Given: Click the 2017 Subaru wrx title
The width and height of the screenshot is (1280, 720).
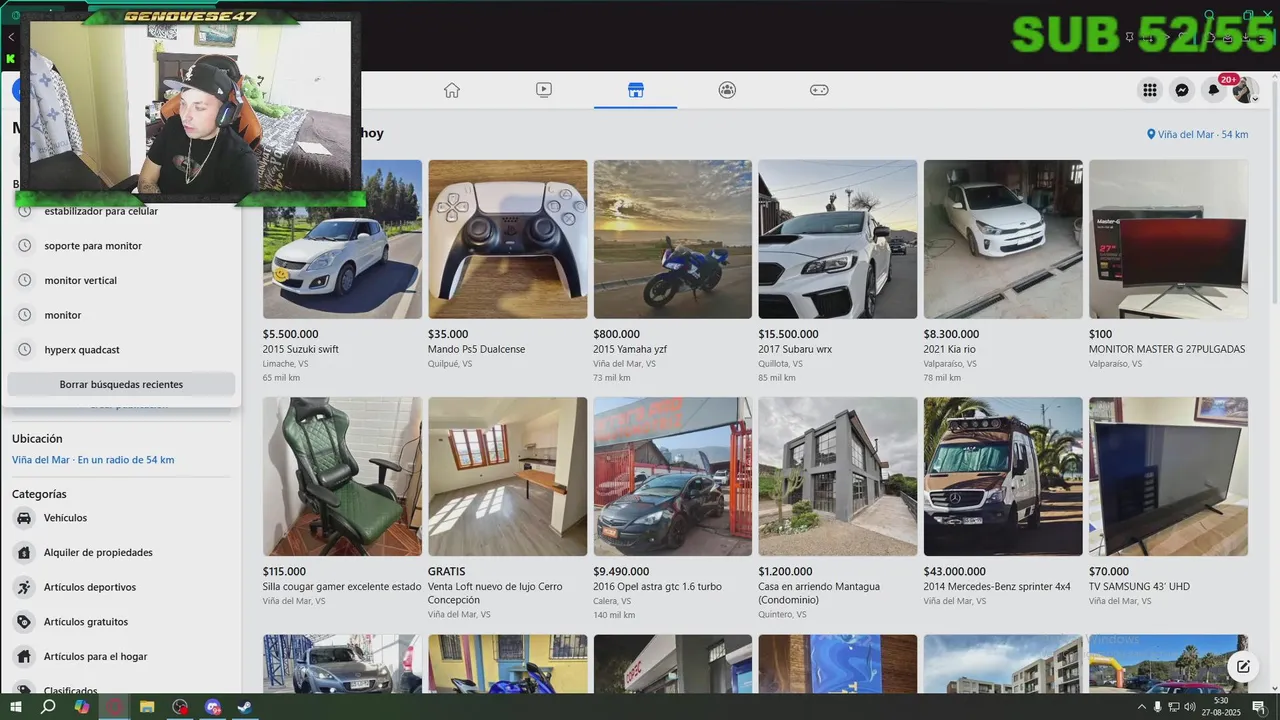Looking at the screenshot, I should (x=795, y=350).
